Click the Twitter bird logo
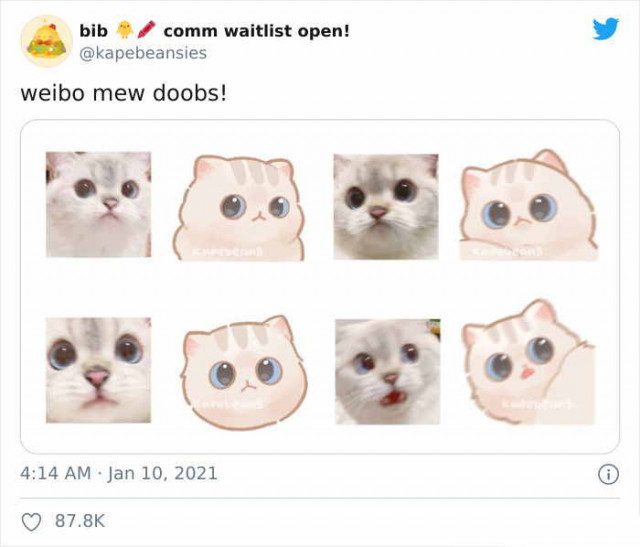 click(606, 29)
